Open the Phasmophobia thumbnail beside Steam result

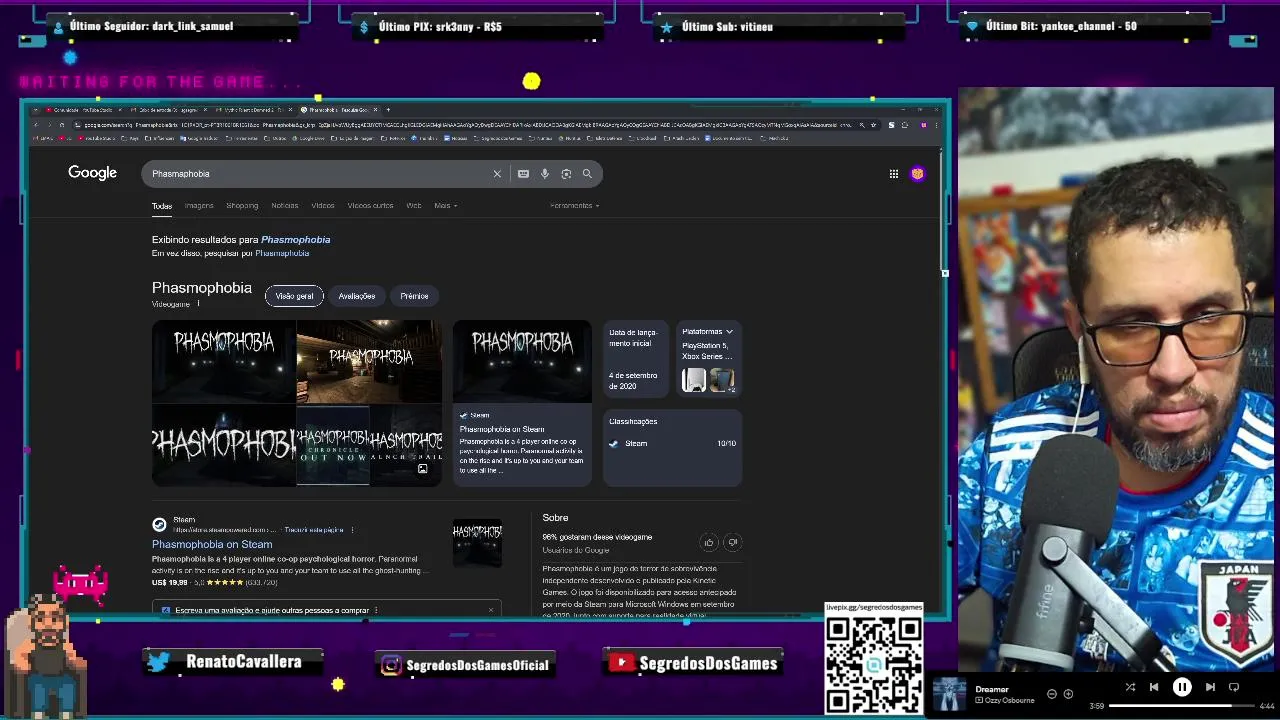(477, 542)
